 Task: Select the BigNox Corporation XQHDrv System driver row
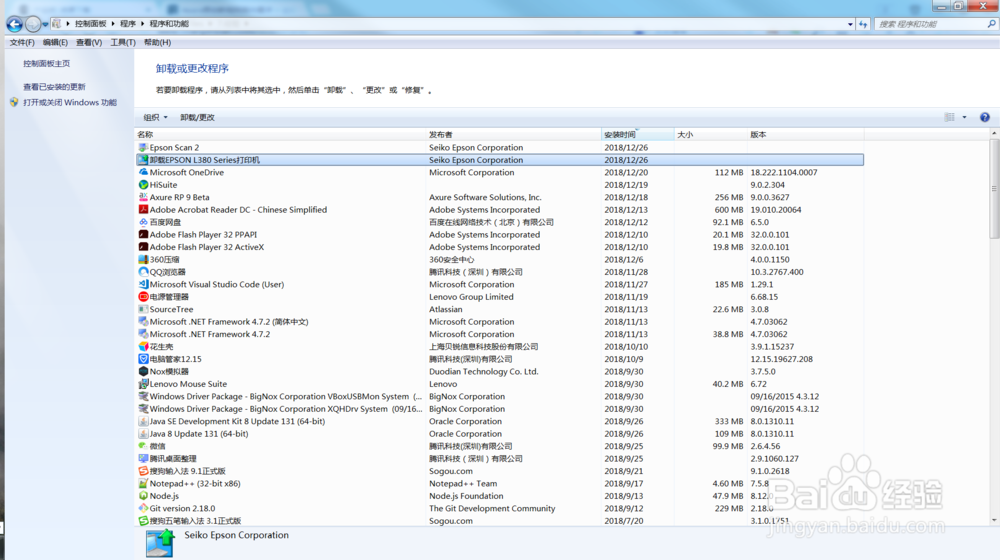(x=500, y=409)
